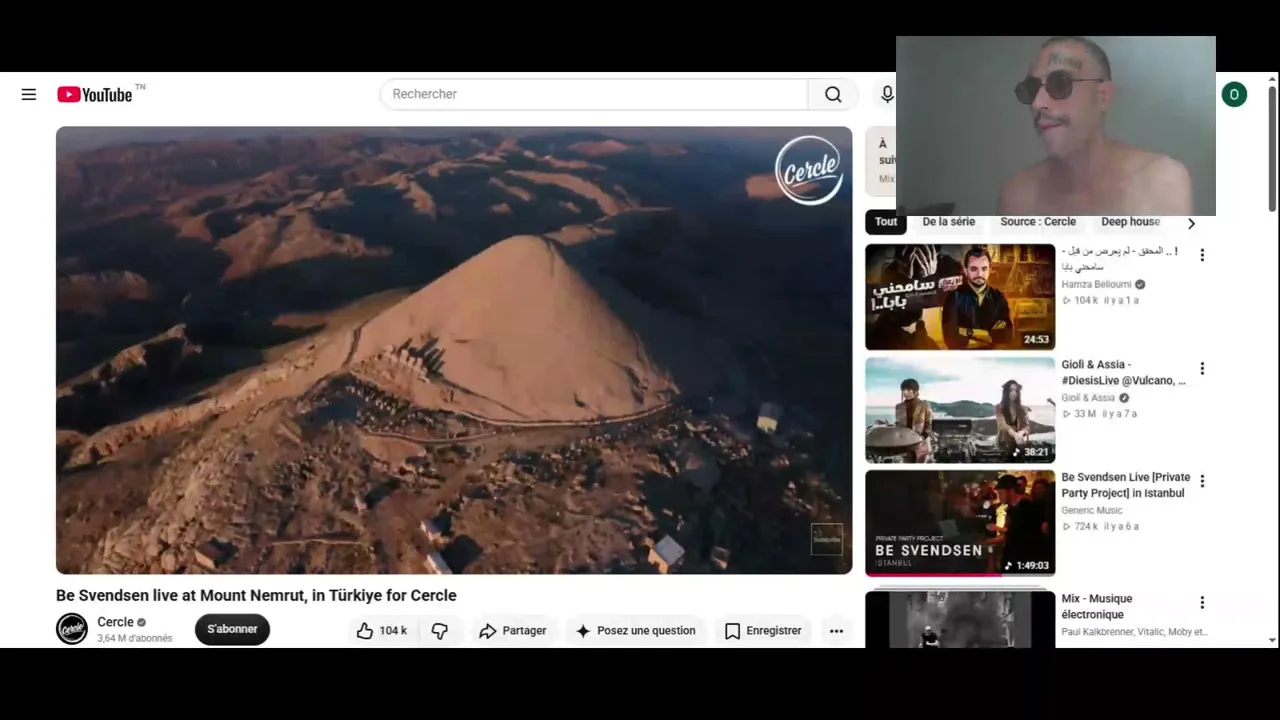
Task: Open the Be Svendsen Live [Private Party Project] title
Action: [1126, 485]
